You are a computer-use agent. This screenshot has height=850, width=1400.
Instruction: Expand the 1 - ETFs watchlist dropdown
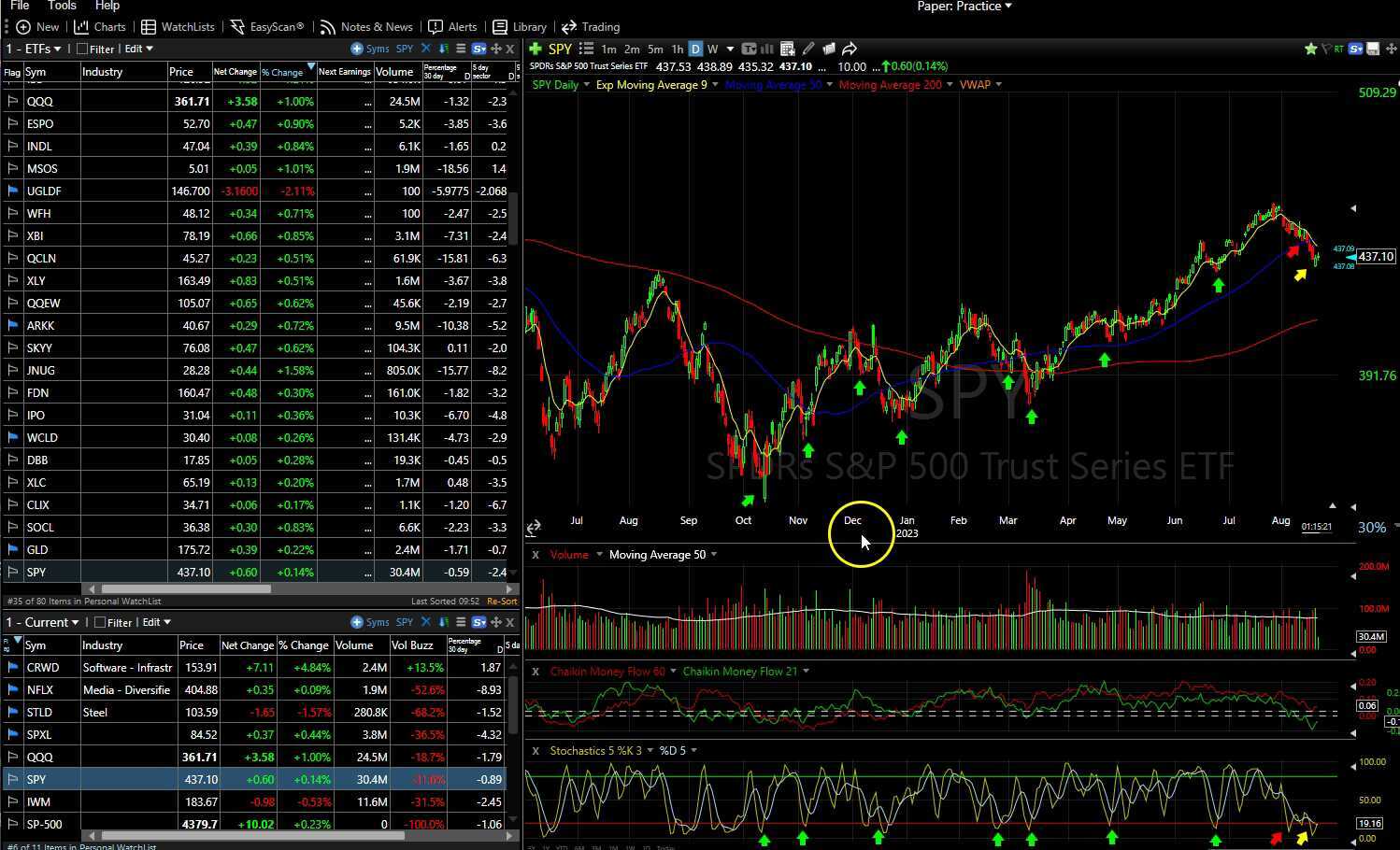pyautogui.click(x=57, y=50)
